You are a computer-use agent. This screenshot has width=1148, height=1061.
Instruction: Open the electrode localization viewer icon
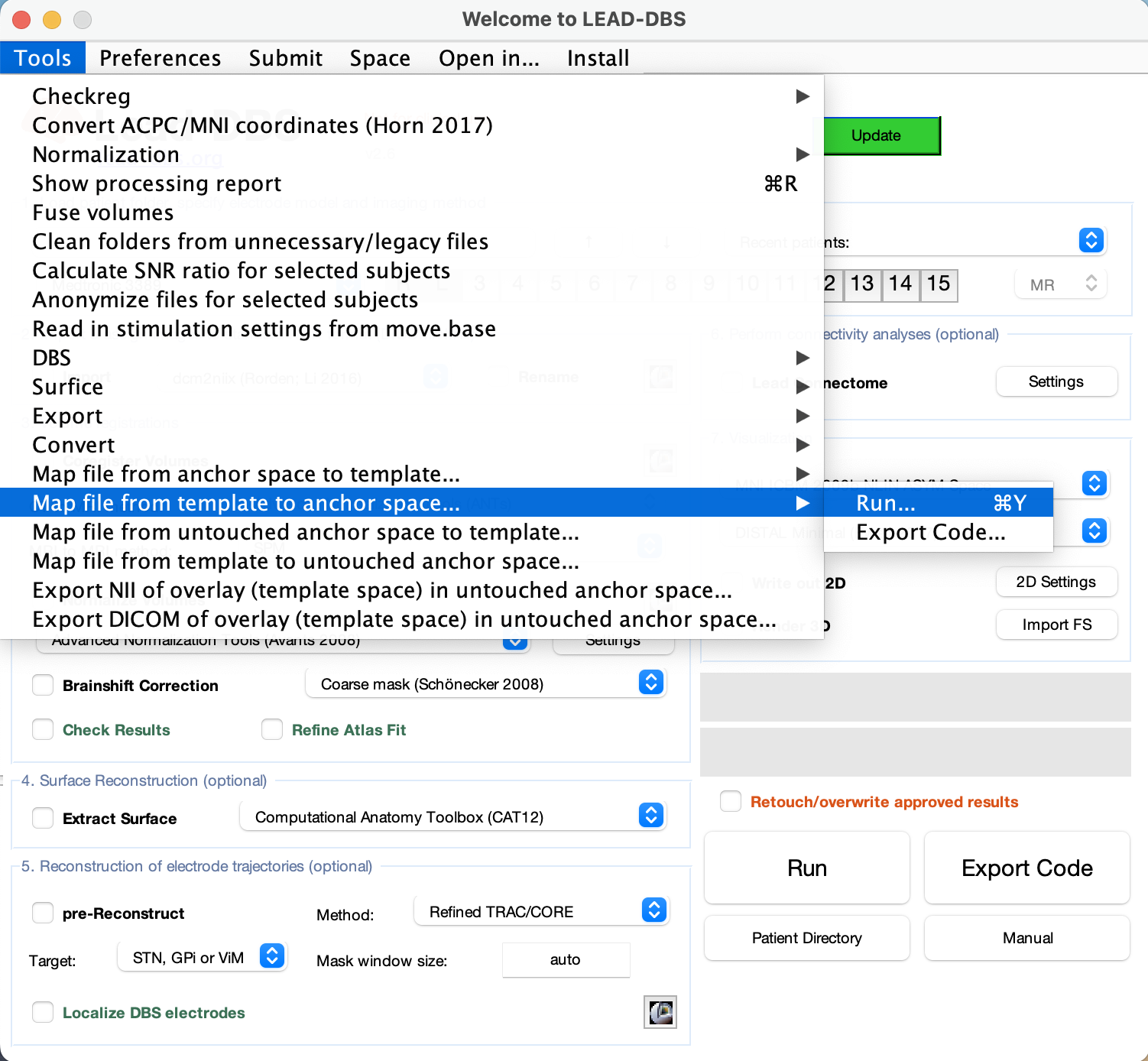tap(660, 1012)
